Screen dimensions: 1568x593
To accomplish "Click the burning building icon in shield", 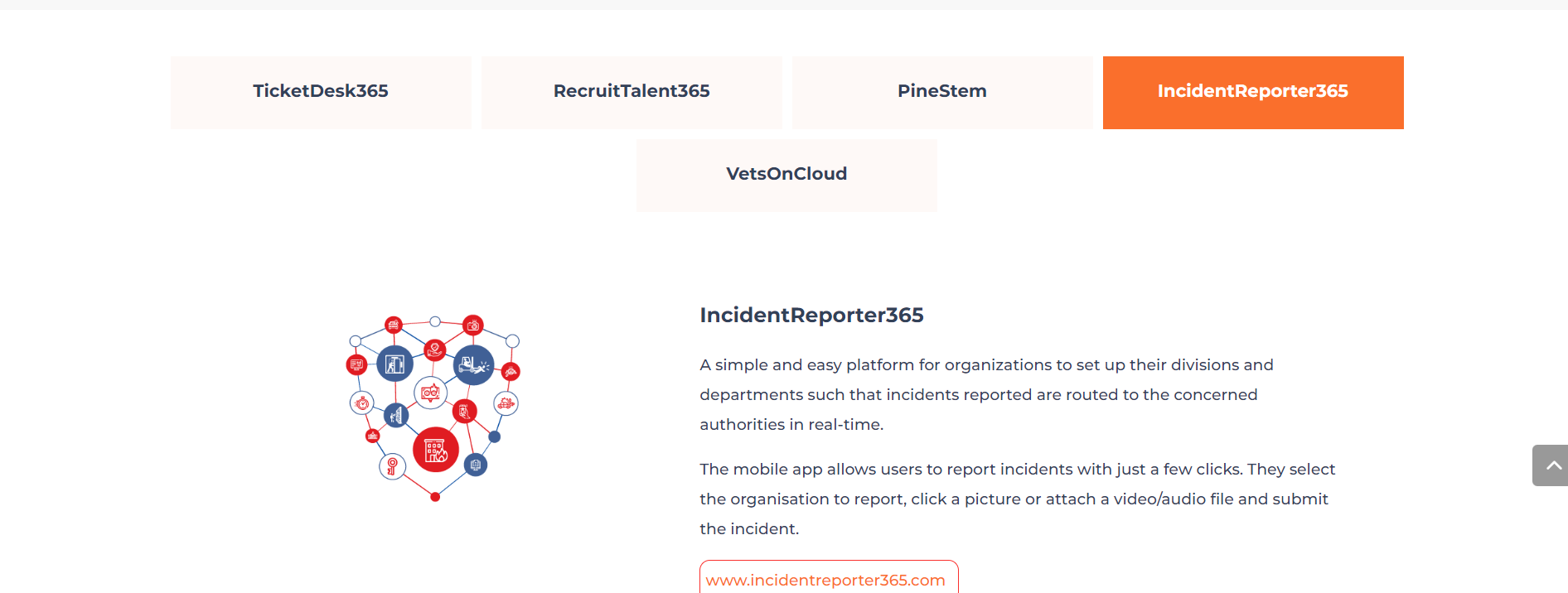I will tap(436, 450).
